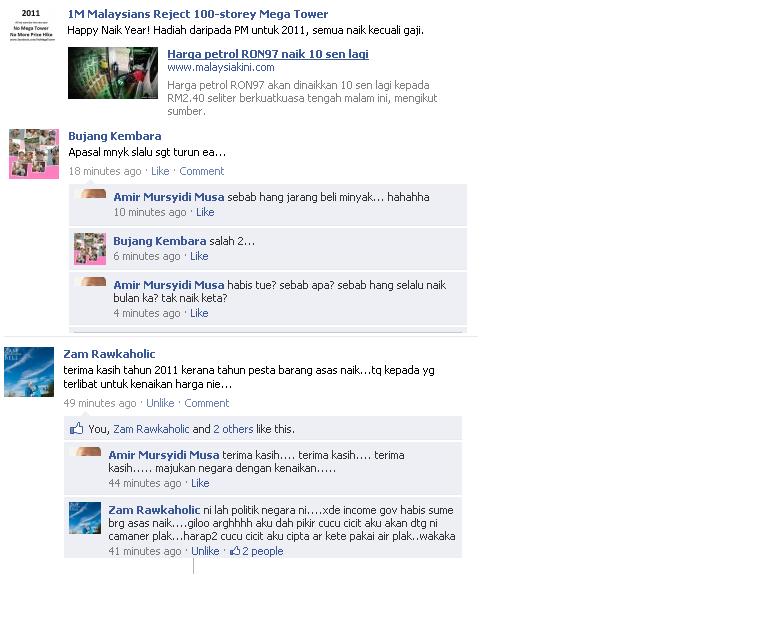The height and width of the screenshot is (631, 771).
Task: Open the 1M Malaysians page profile picture
Action: 31,25
